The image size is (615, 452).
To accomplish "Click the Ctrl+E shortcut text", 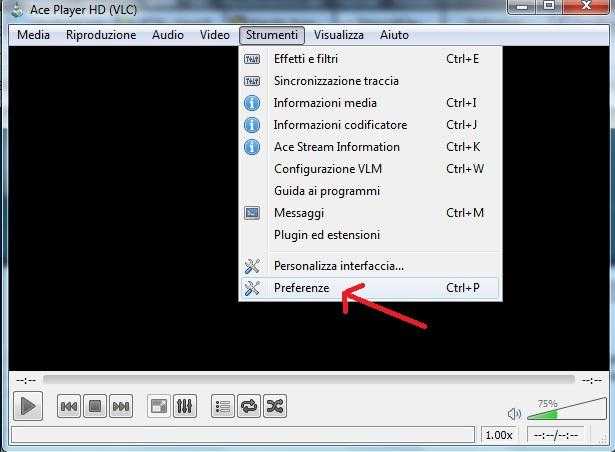I will 462,58.
